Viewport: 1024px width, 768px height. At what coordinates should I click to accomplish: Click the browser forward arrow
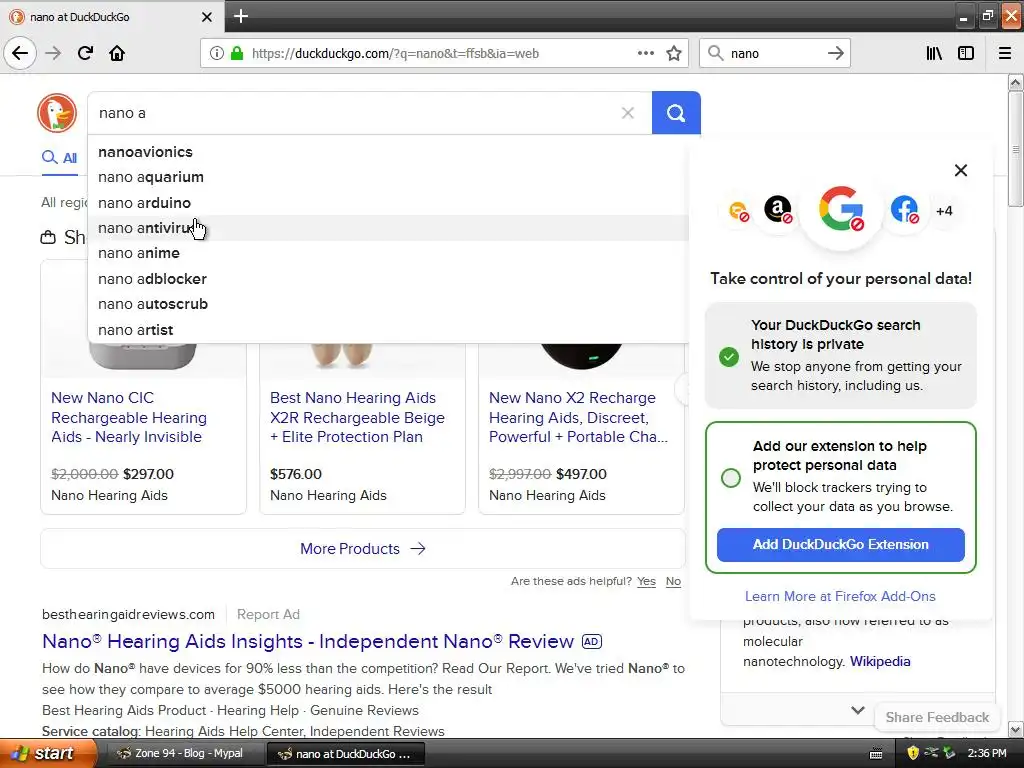coord(53,54)
